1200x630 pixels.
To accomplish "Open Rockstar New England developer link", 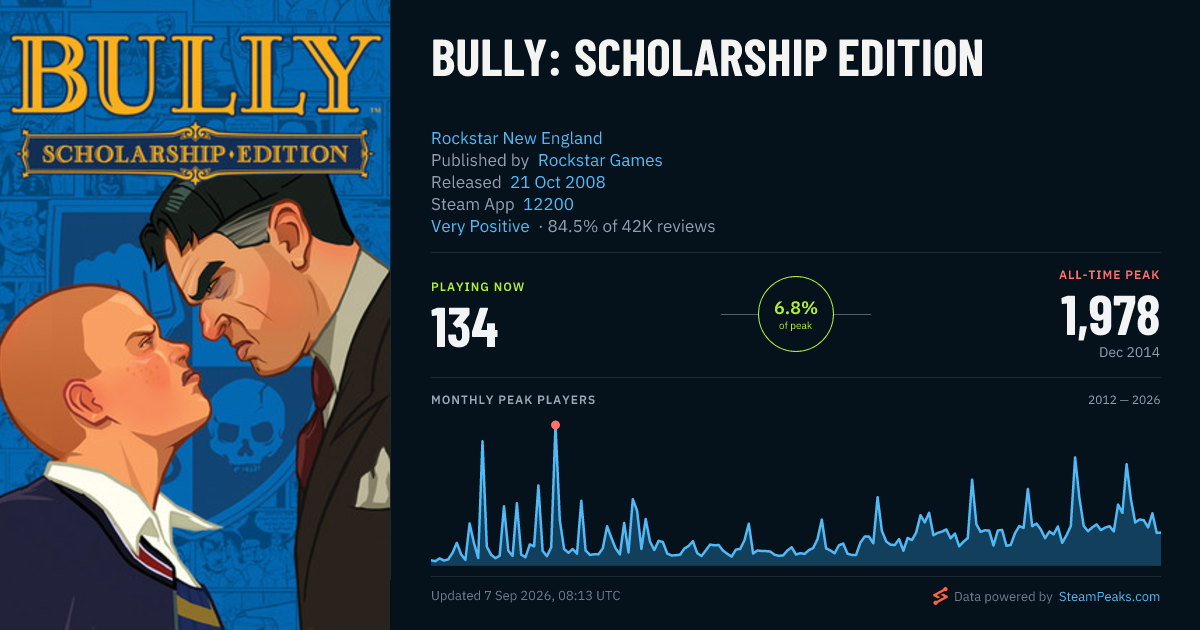I will pyautogui.click(x=516, y=138).
